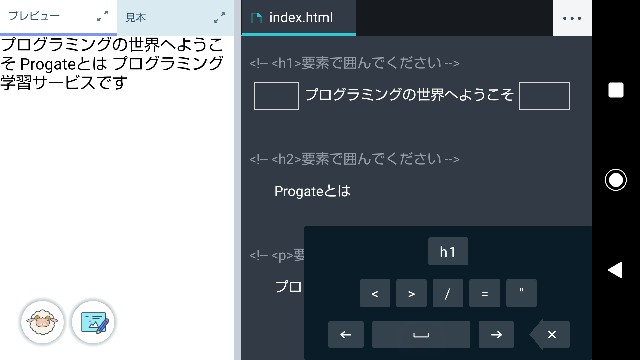The image size is (640, 360).
Task: Click the h1 comment line in editor
Action: point(354,63)
